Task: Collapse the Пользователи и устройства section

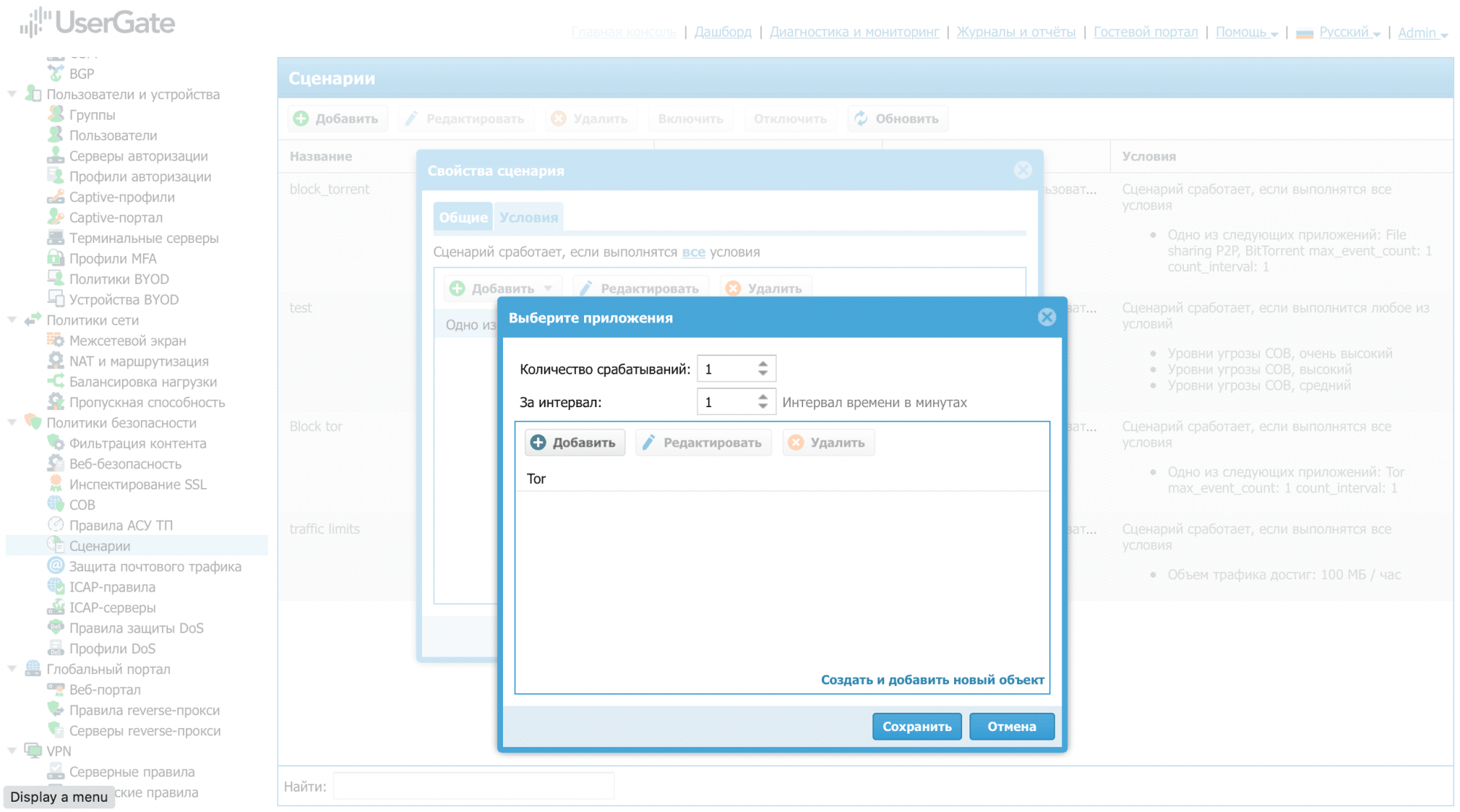Action: pos(12,94)
